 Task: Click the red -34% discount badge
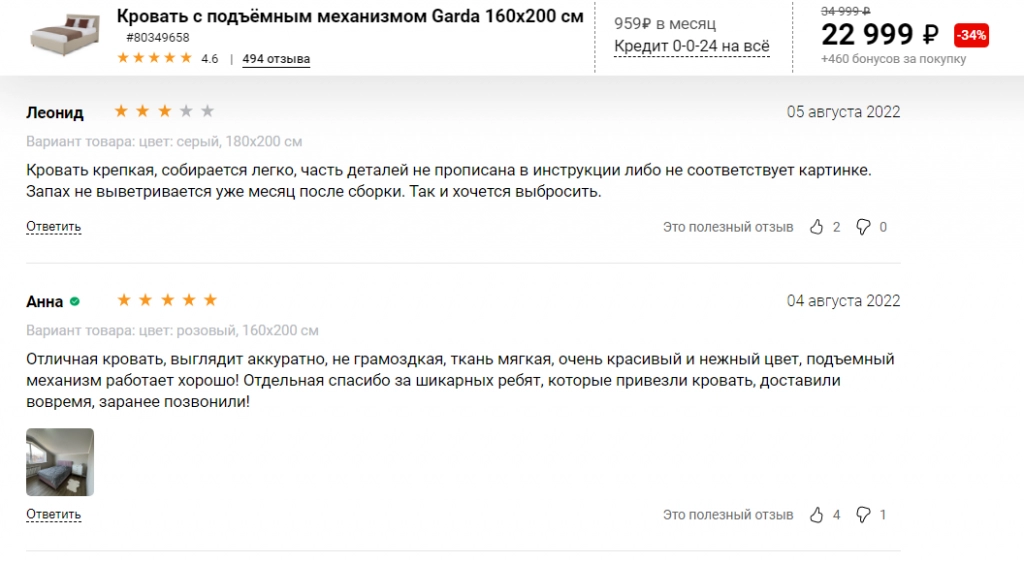coord(971,35)
